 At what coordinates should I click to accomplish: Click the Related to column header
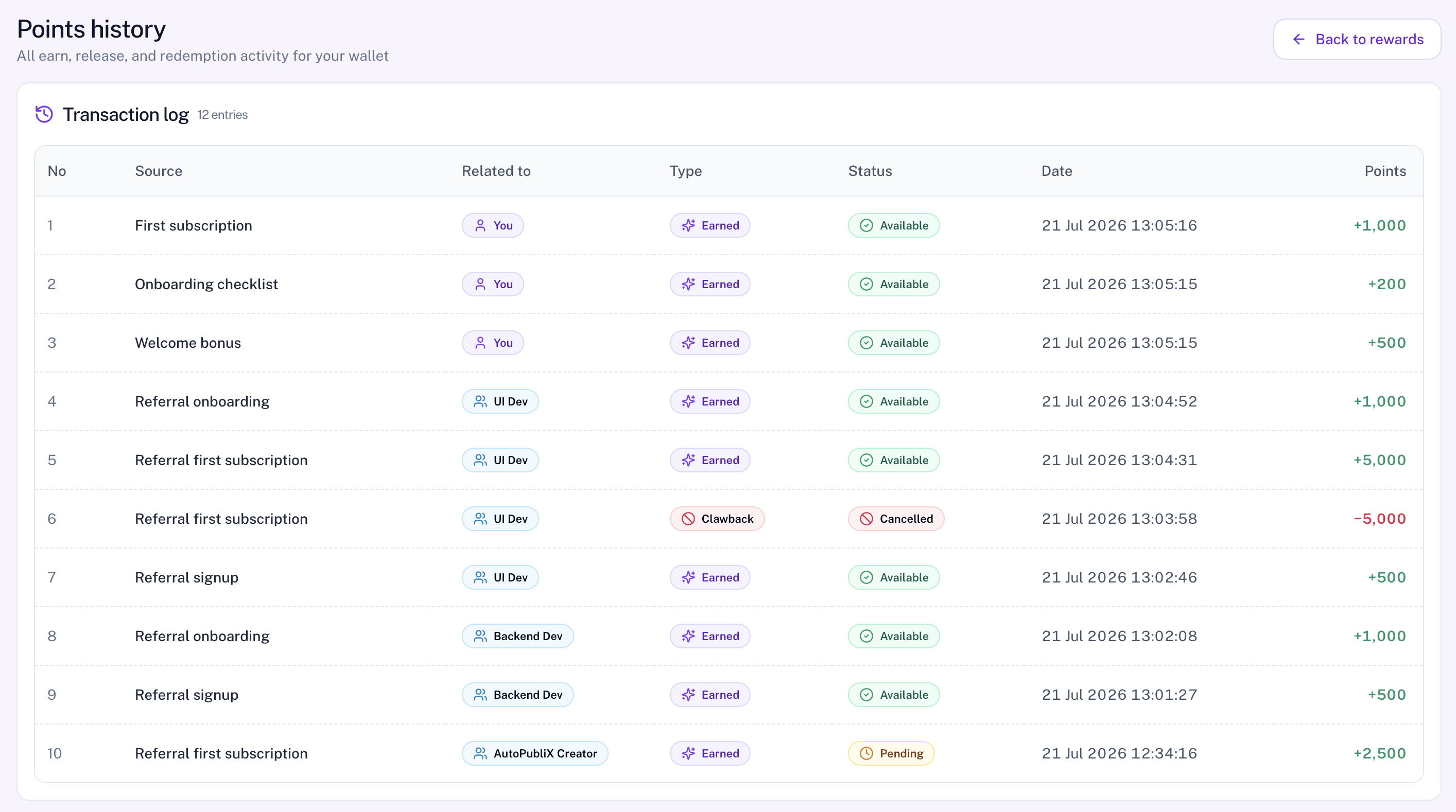coord(496,171)
